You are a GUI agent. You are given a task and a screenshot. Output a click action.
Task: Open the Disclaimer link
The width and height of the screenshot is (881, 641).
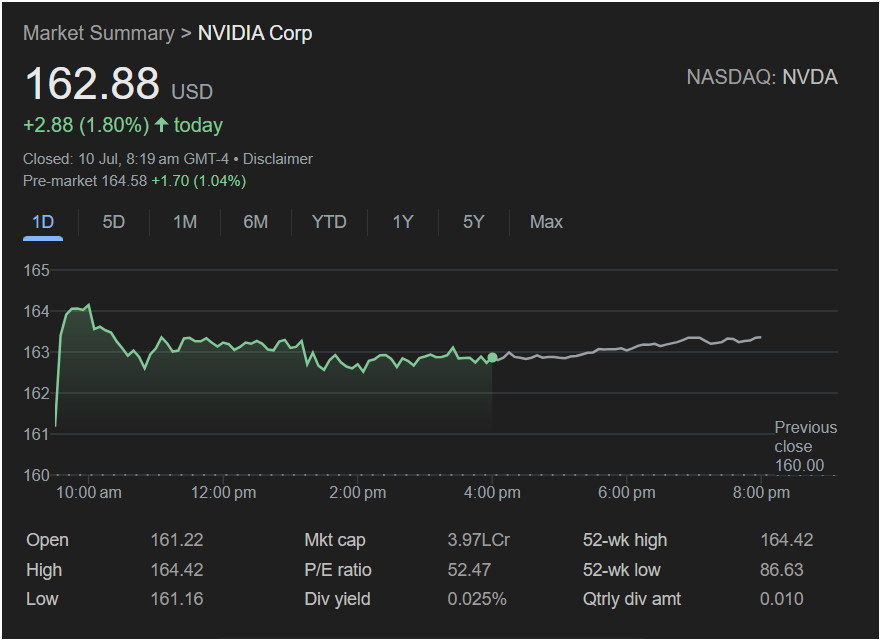point(278,159)
